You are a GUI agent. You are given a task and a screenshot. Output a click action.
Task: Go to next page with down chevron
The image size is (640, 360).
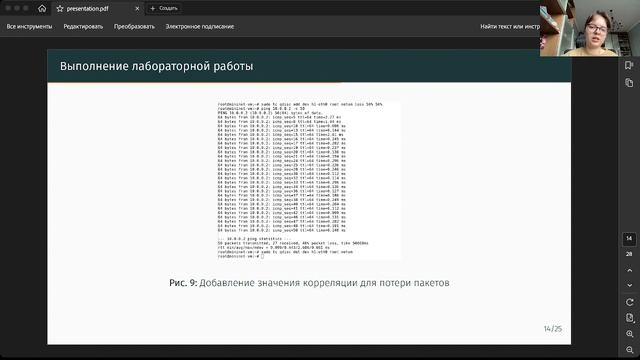(629, 285)
